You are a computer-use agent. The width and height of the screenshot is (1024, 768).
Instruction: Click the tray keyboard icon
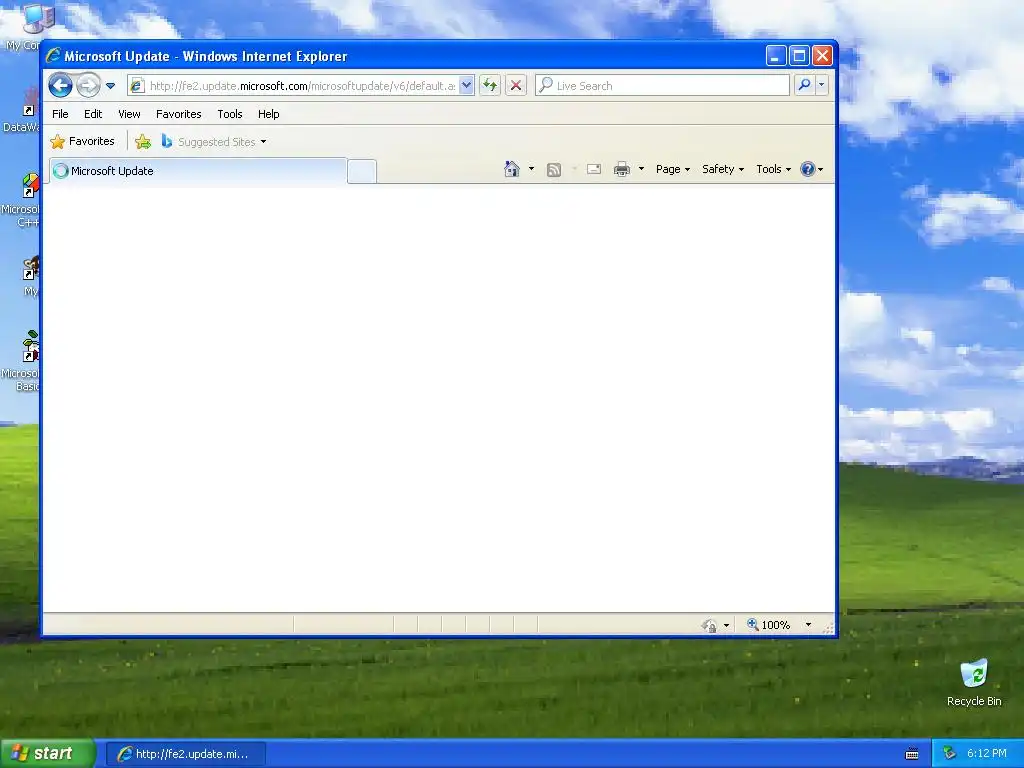[x=912, y=754]
